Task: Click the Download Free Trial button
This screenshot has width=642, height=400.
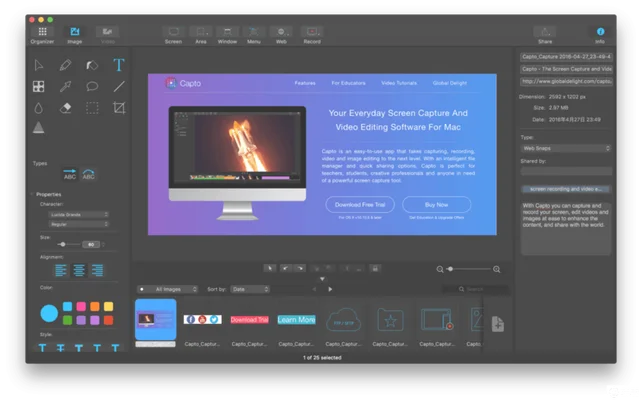Action: tap(360, 205)
